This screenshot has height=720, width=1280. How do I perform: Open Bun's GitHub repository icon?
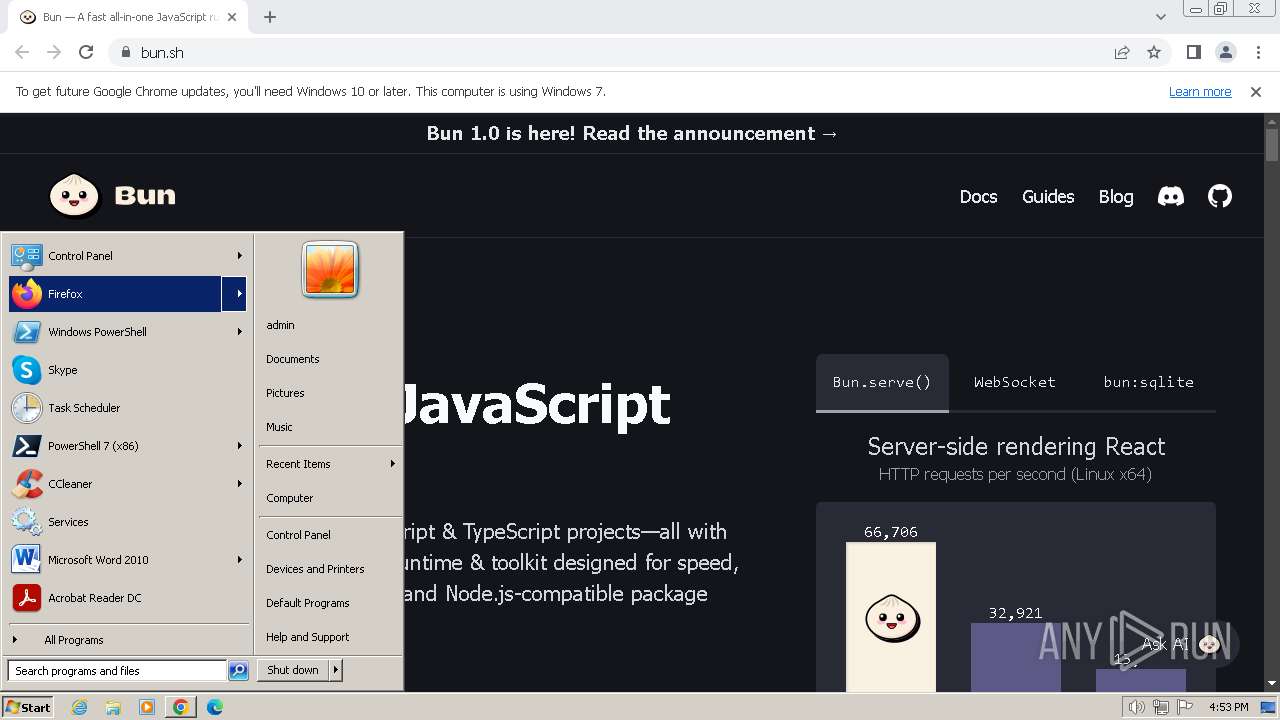[x=1220, y=196]
